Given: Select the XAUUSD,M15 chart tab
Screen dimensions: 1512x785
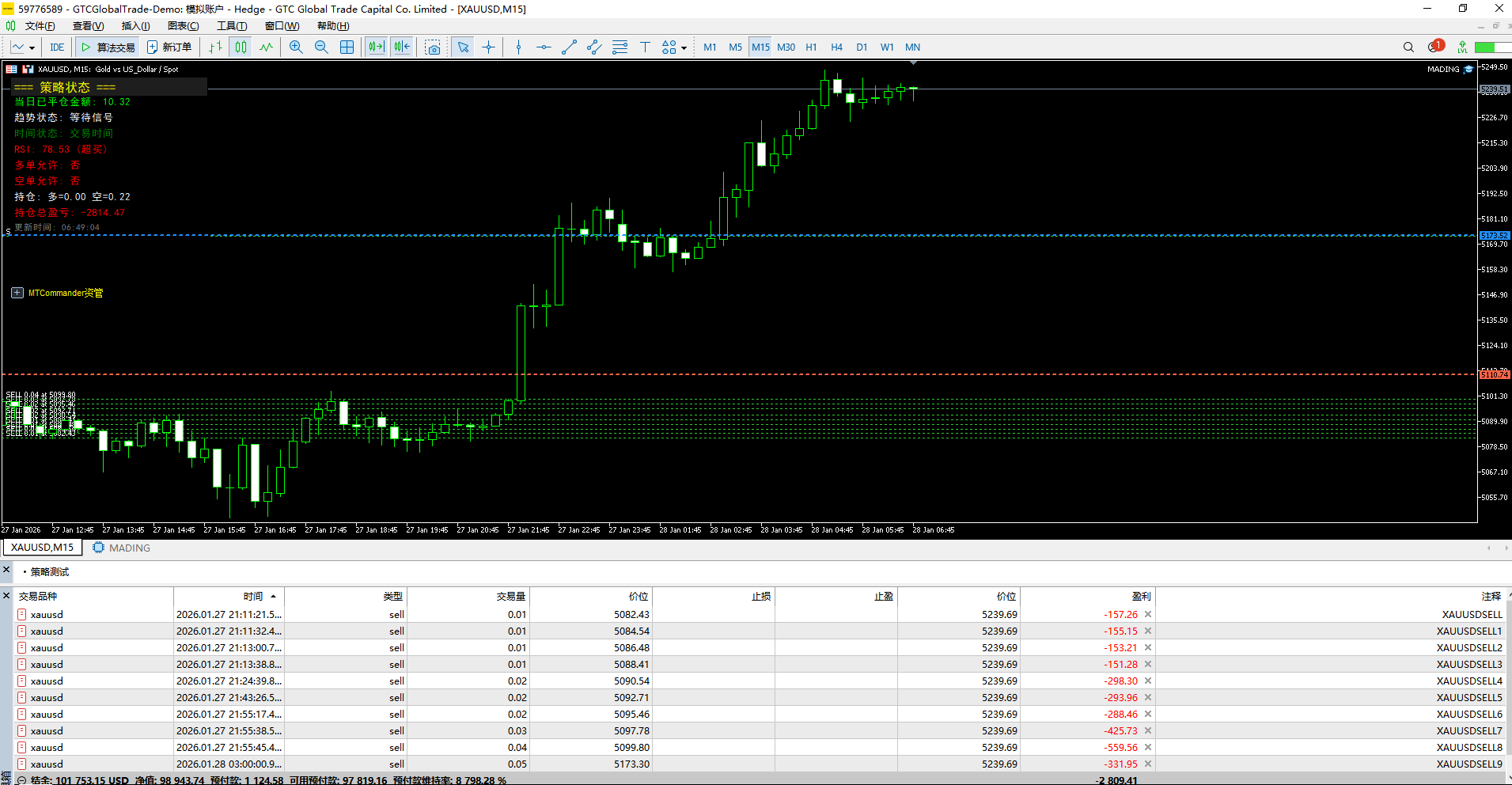Looking at the screenshot, I should [x=42, y=548].
